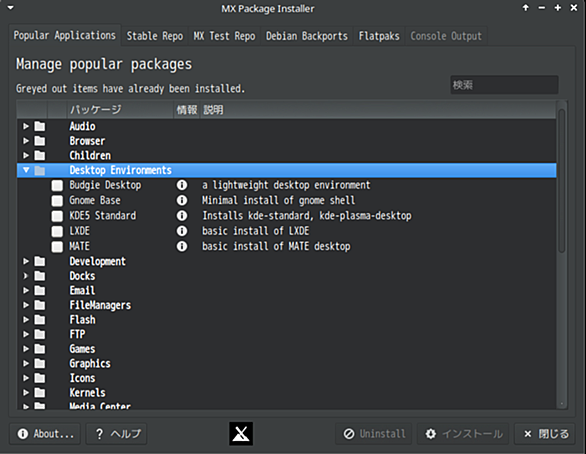Click the Kernels folder icon

[x=40, y=392]
